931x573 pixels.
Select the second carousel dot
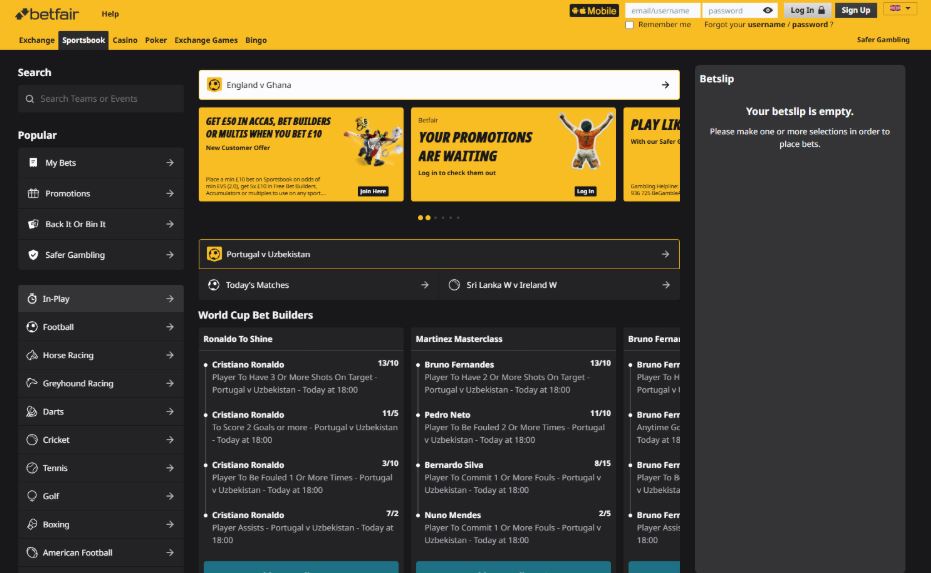428,218
